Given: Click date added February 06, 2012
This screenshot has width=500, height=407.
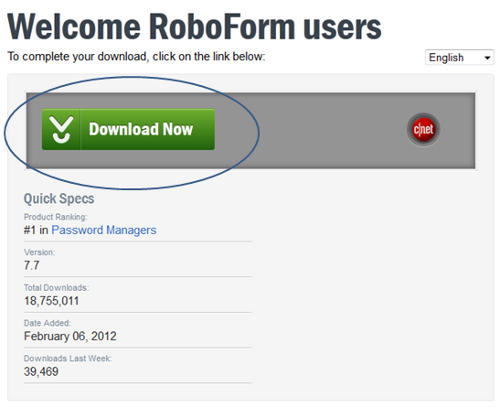Looking at the screenshot, I should [x=70, y=336].
